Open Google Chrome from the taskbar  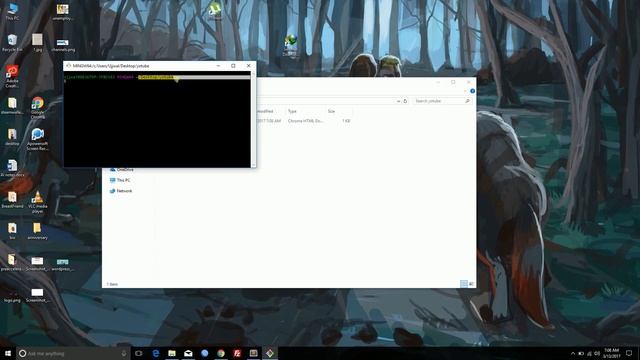tap(221, 353)
